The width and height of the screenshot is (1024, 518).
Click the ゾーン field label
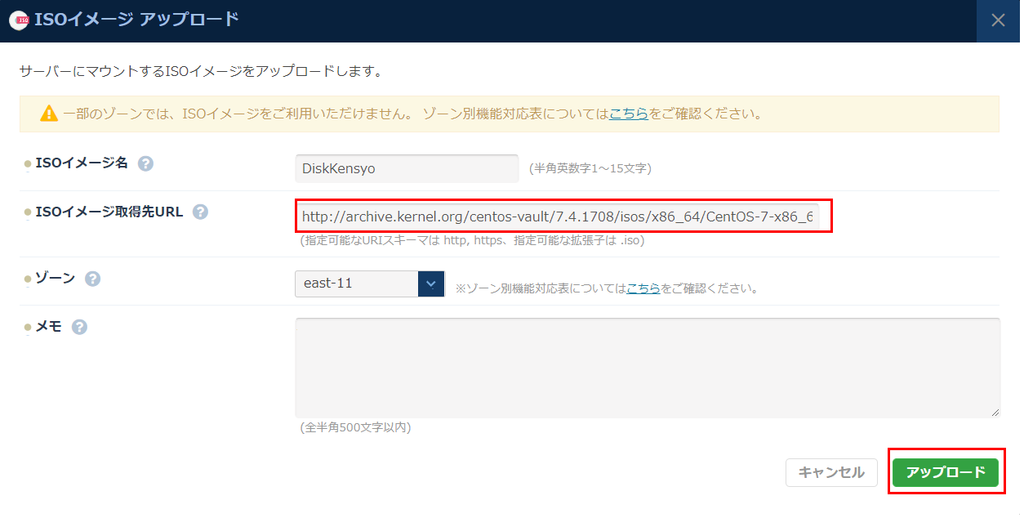(55, 279)
